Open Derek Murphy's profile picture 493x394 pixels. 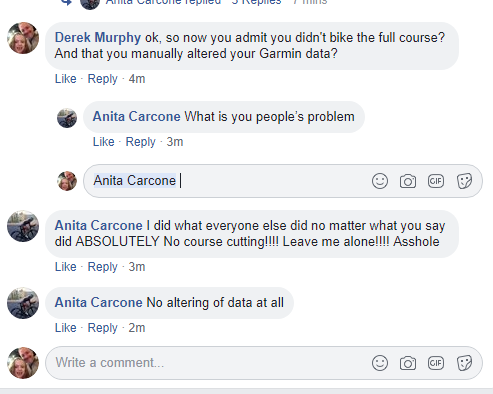23,38
